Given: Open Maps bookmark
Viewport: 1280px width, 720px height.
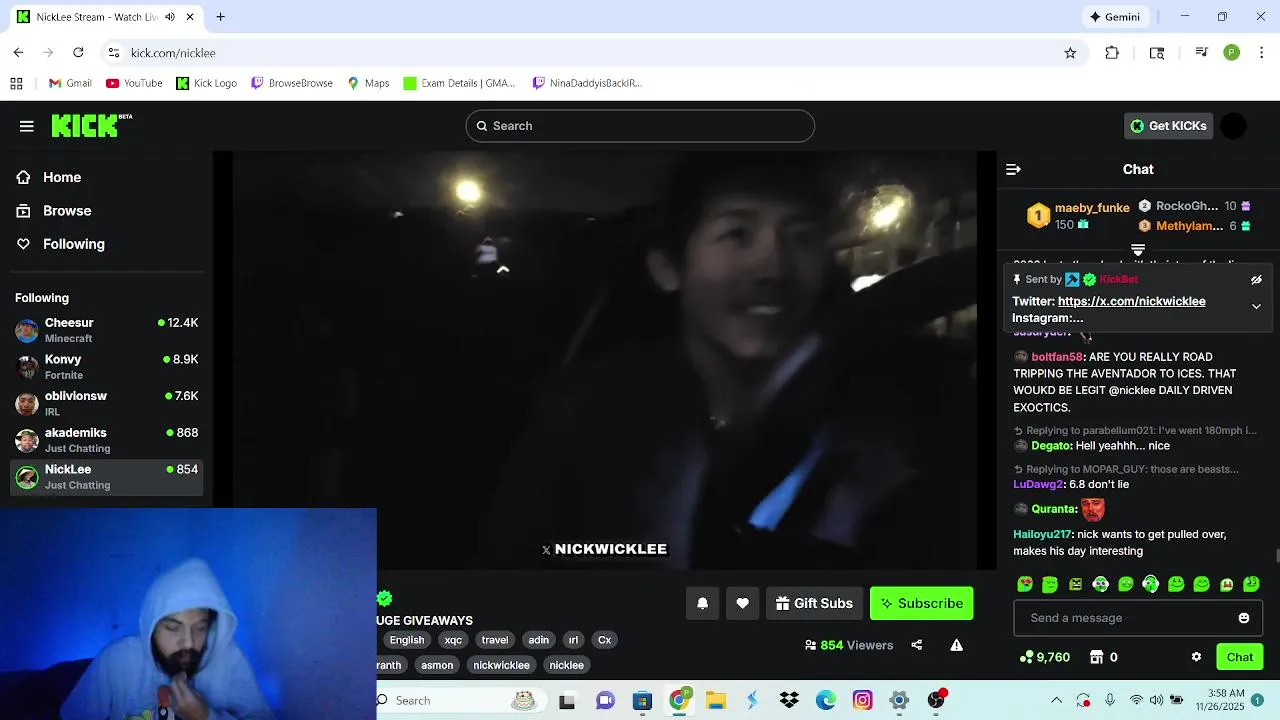Looking at the screenshot, I should pos(368,83).
